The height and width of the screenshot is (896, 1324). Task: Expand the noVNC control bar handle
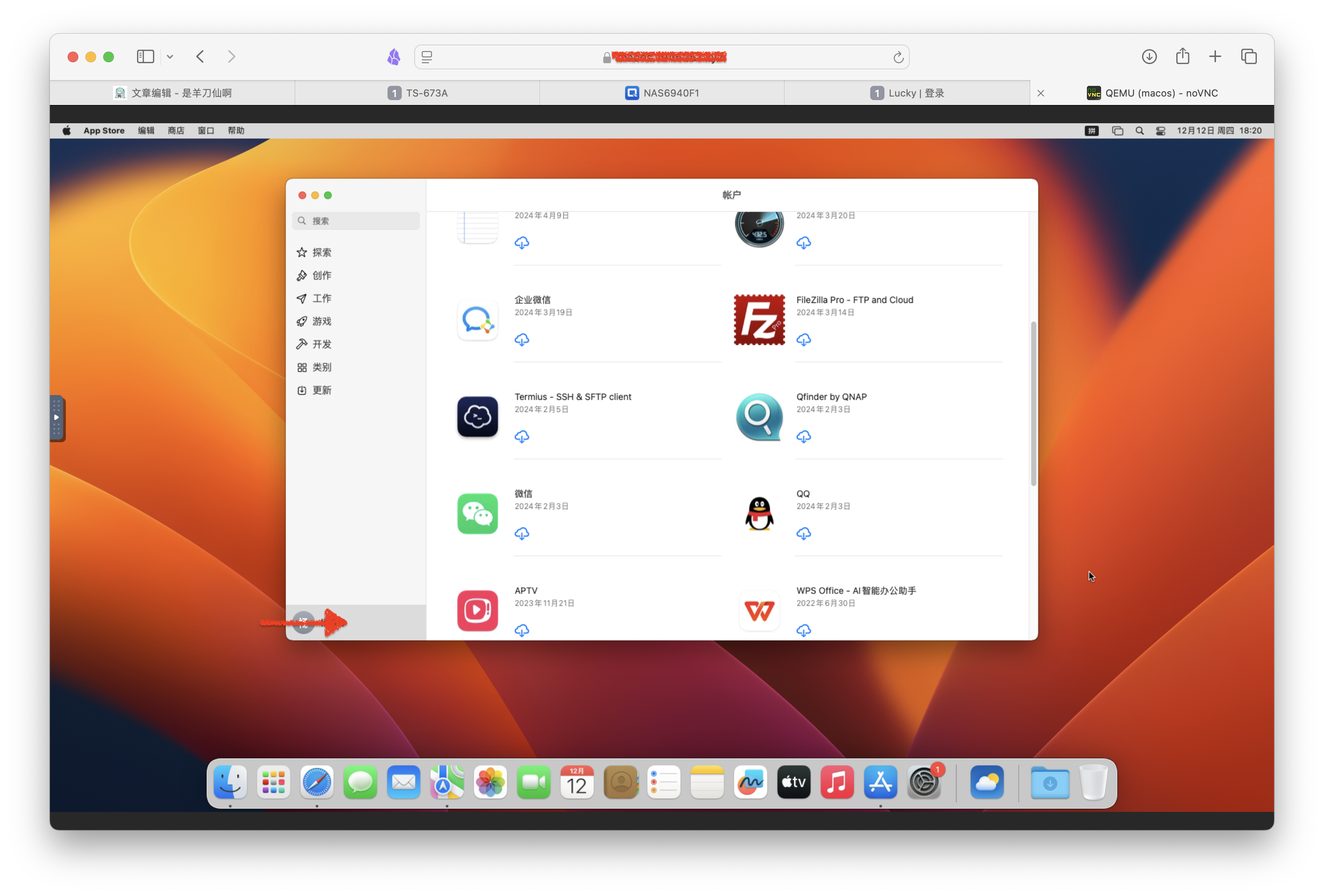[57, 418]
